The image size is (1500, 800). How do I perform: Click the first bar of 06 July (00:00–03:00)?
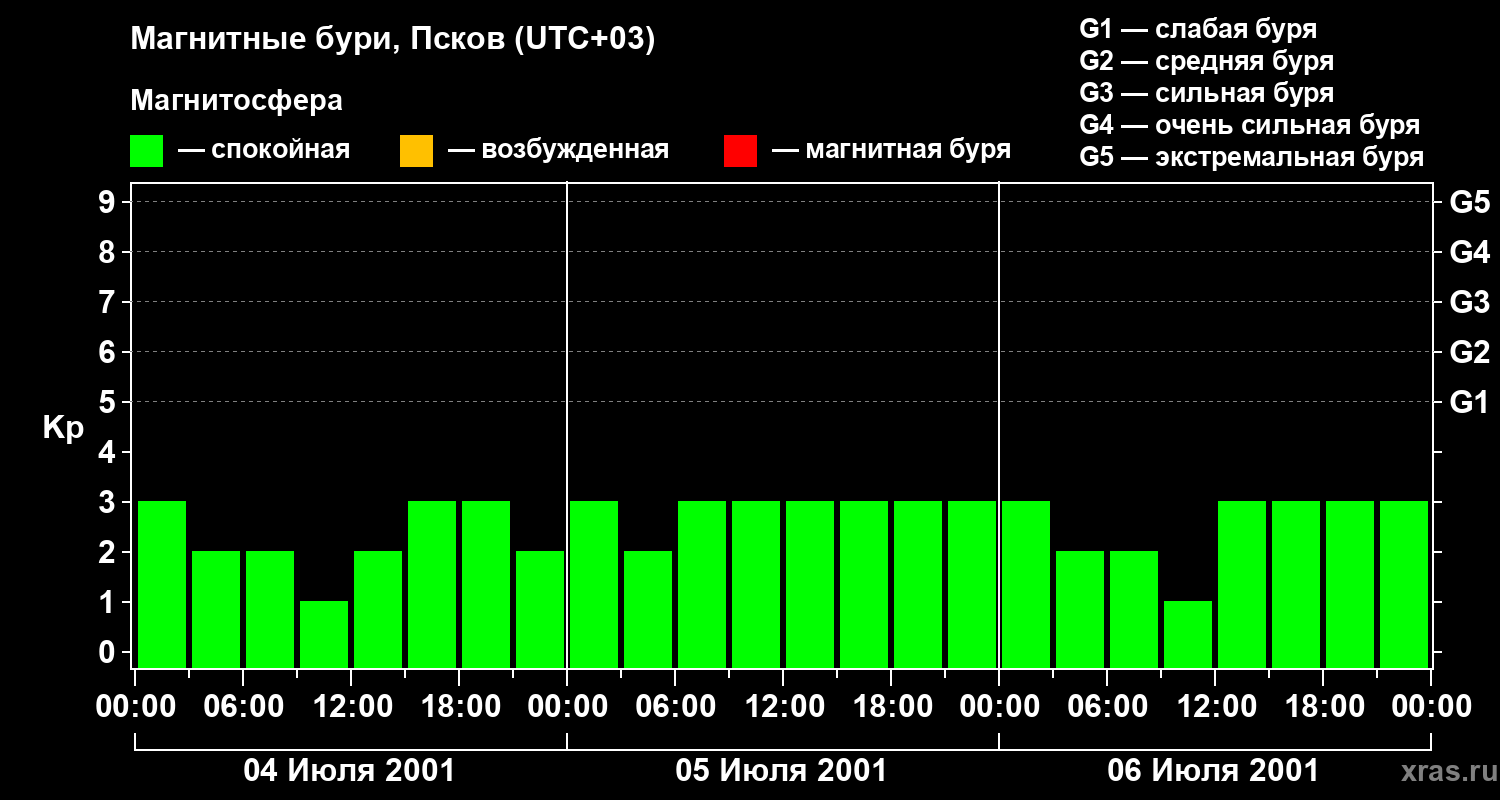(1026, 584)
